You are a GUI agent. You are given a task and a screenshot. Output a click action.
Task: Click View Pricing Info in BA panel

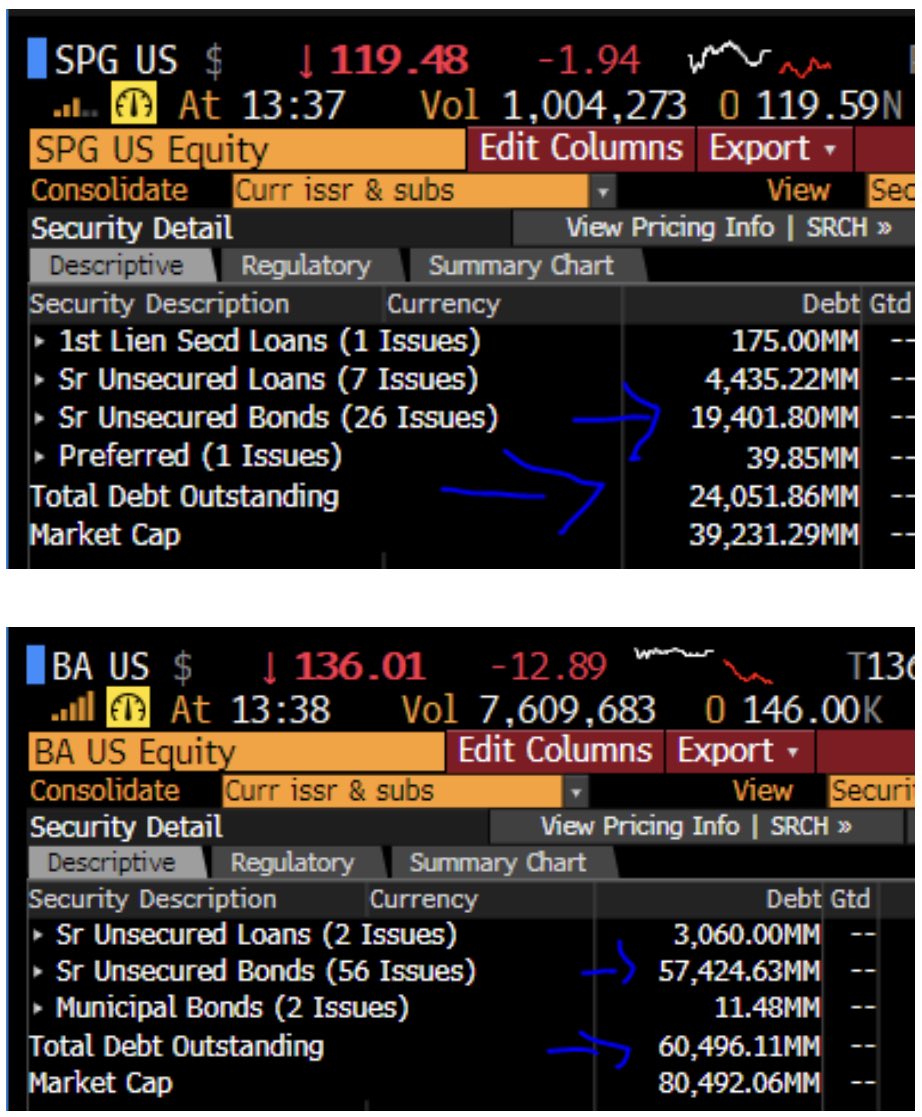point(639,826)
